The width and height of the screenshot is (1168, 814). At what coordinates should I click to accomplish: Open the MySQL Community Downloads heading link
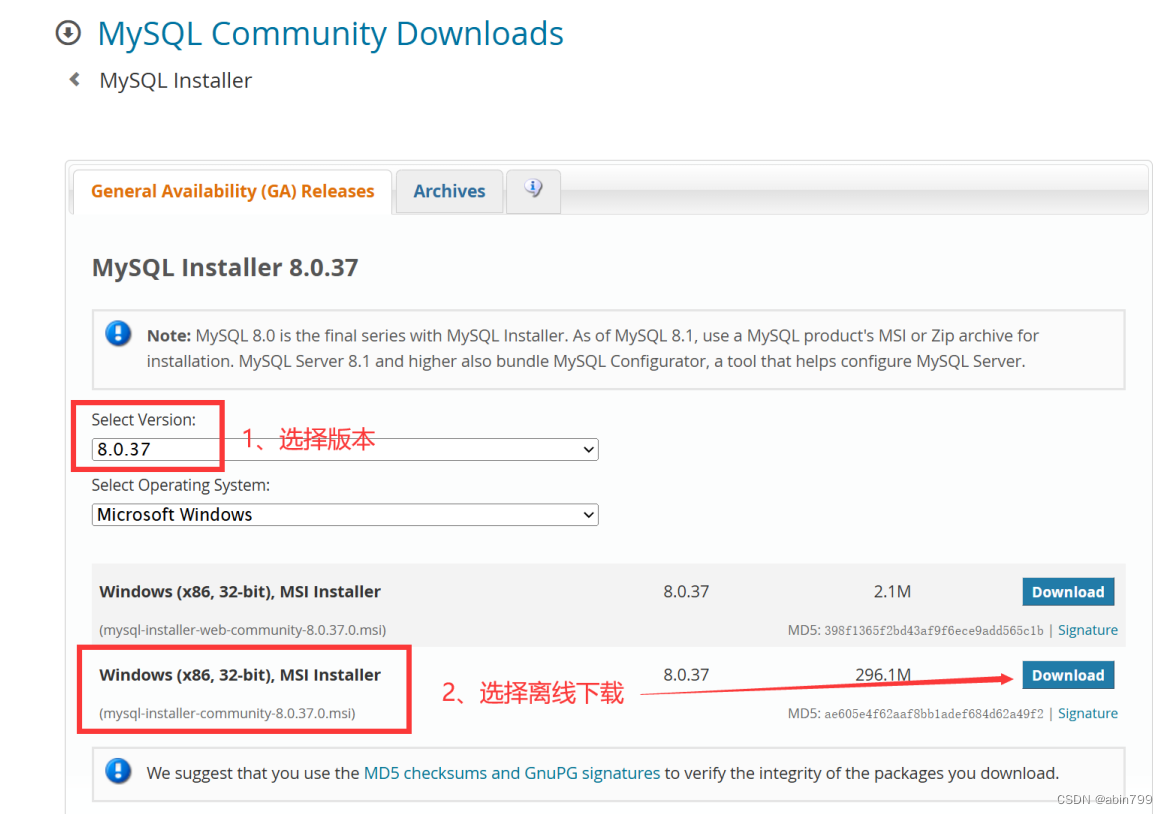(331, 34)
